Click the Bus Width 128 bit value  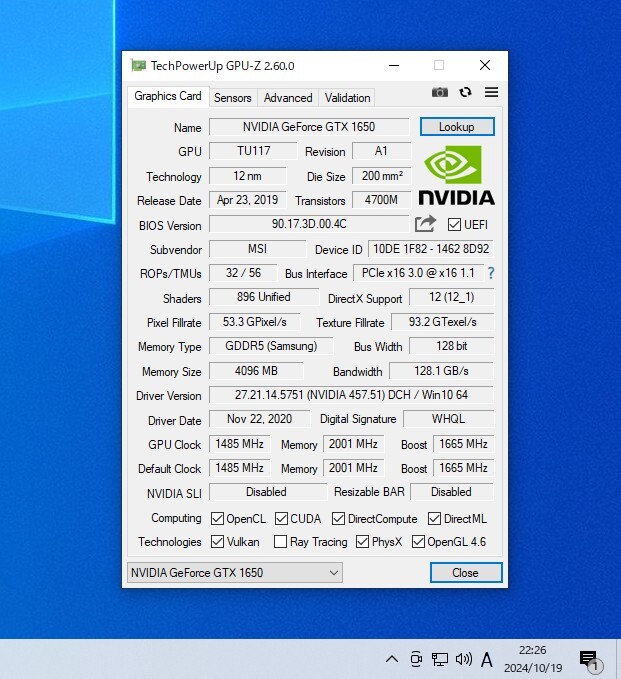pos(451,346)
